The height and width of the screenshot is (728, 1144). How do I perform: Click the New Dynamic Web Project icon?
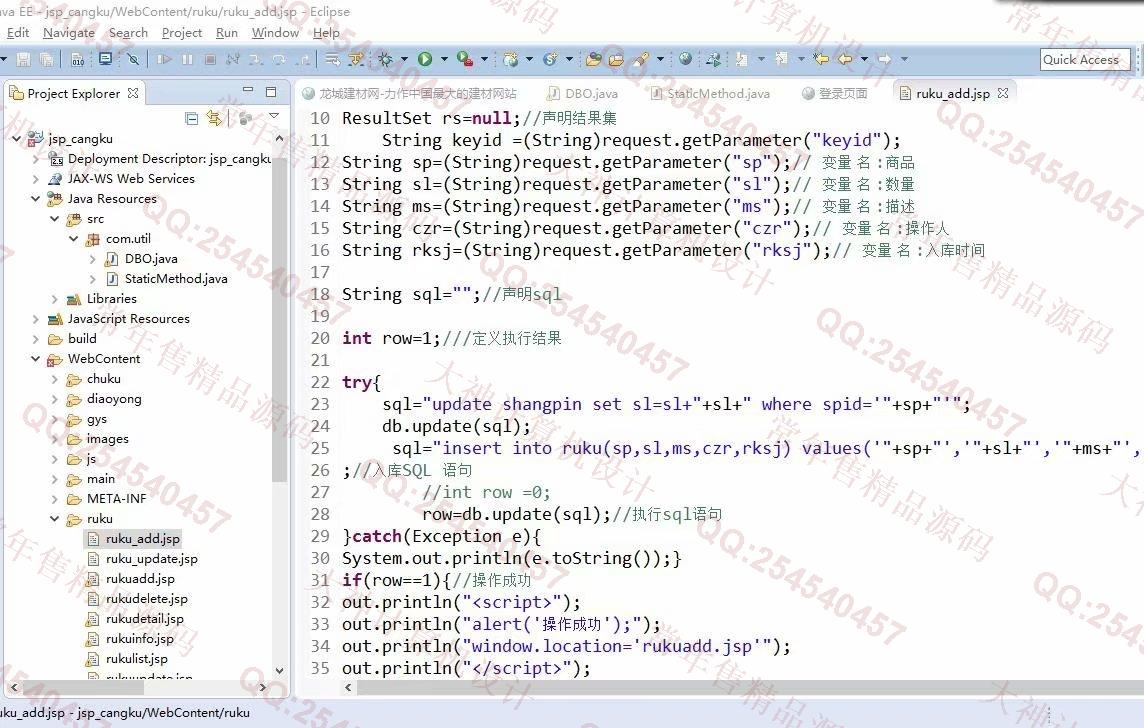(511, 59)
